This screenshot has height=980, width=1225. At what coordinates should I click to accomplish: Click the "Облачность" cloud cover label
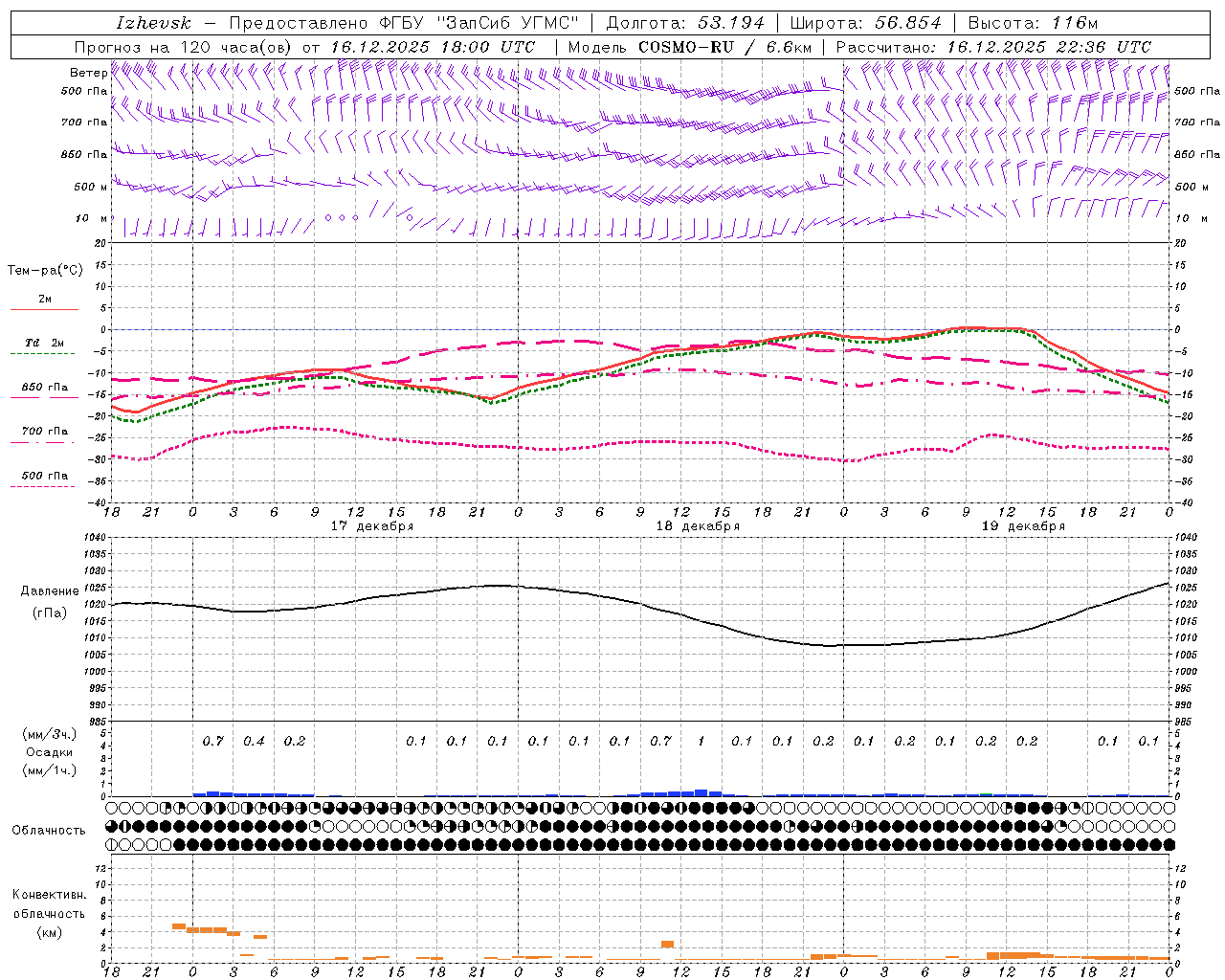49,831
